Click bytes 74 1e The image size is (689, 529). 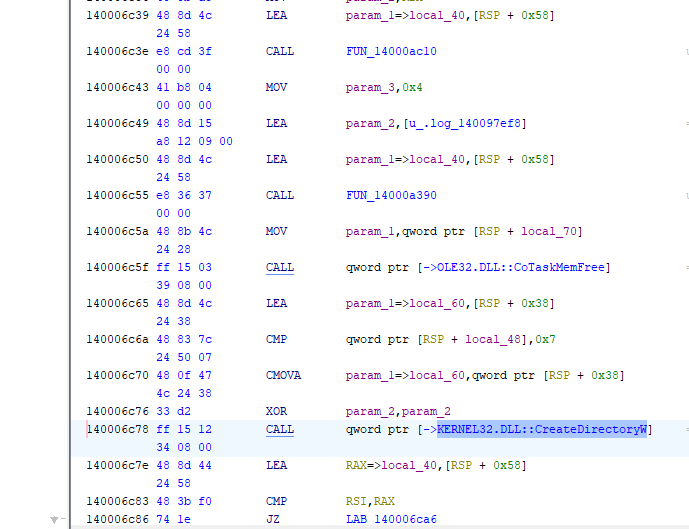(x=173, y=519)
